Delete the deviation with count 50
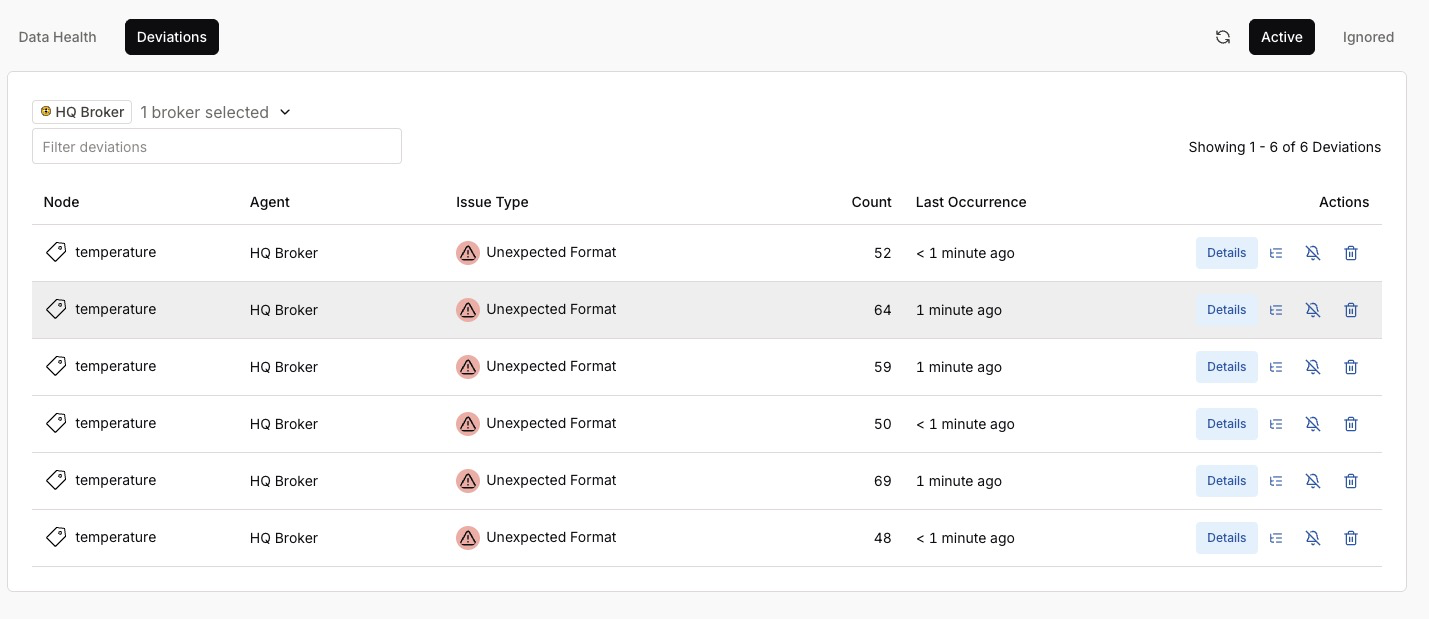 point(1351,424)
